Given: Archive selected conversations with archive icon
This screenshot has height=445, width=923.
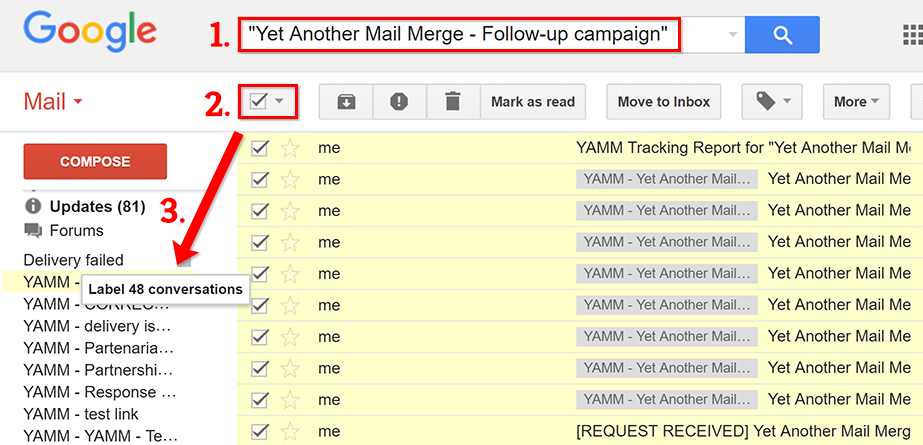Looking at the screenshot, I should point(346,102).
